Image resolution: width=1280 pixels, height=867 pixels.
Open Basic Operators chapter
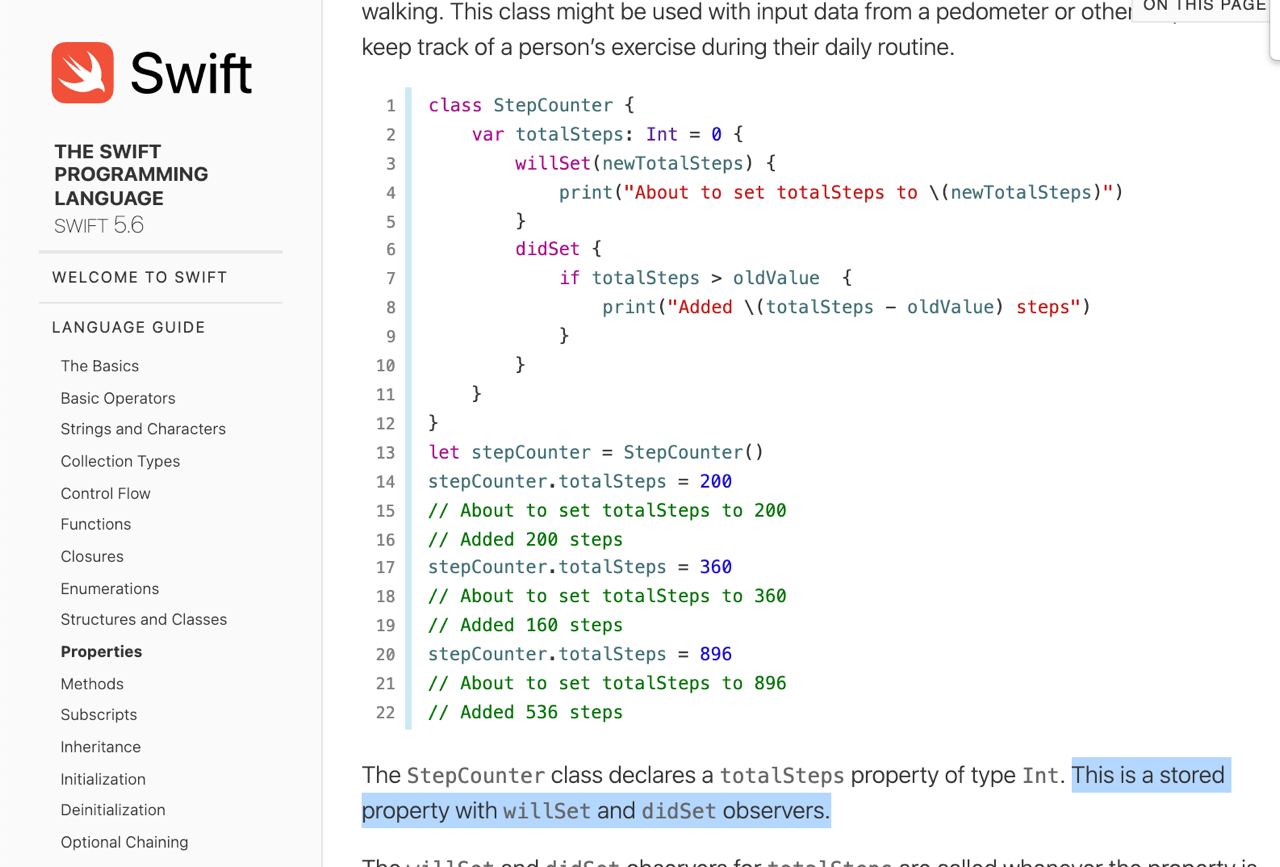[x=118, y=398]
